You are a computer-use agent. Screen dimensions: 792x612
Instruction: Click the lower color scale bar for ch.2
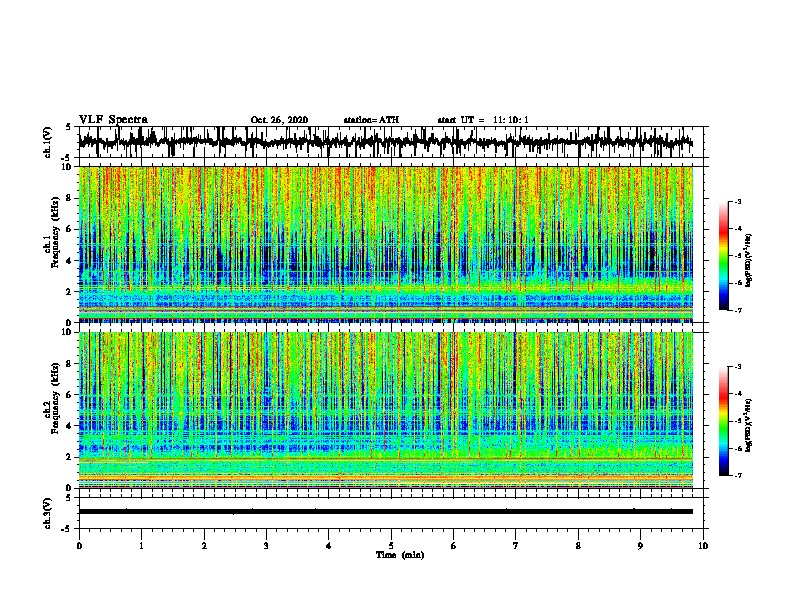(x=724, y=421)
